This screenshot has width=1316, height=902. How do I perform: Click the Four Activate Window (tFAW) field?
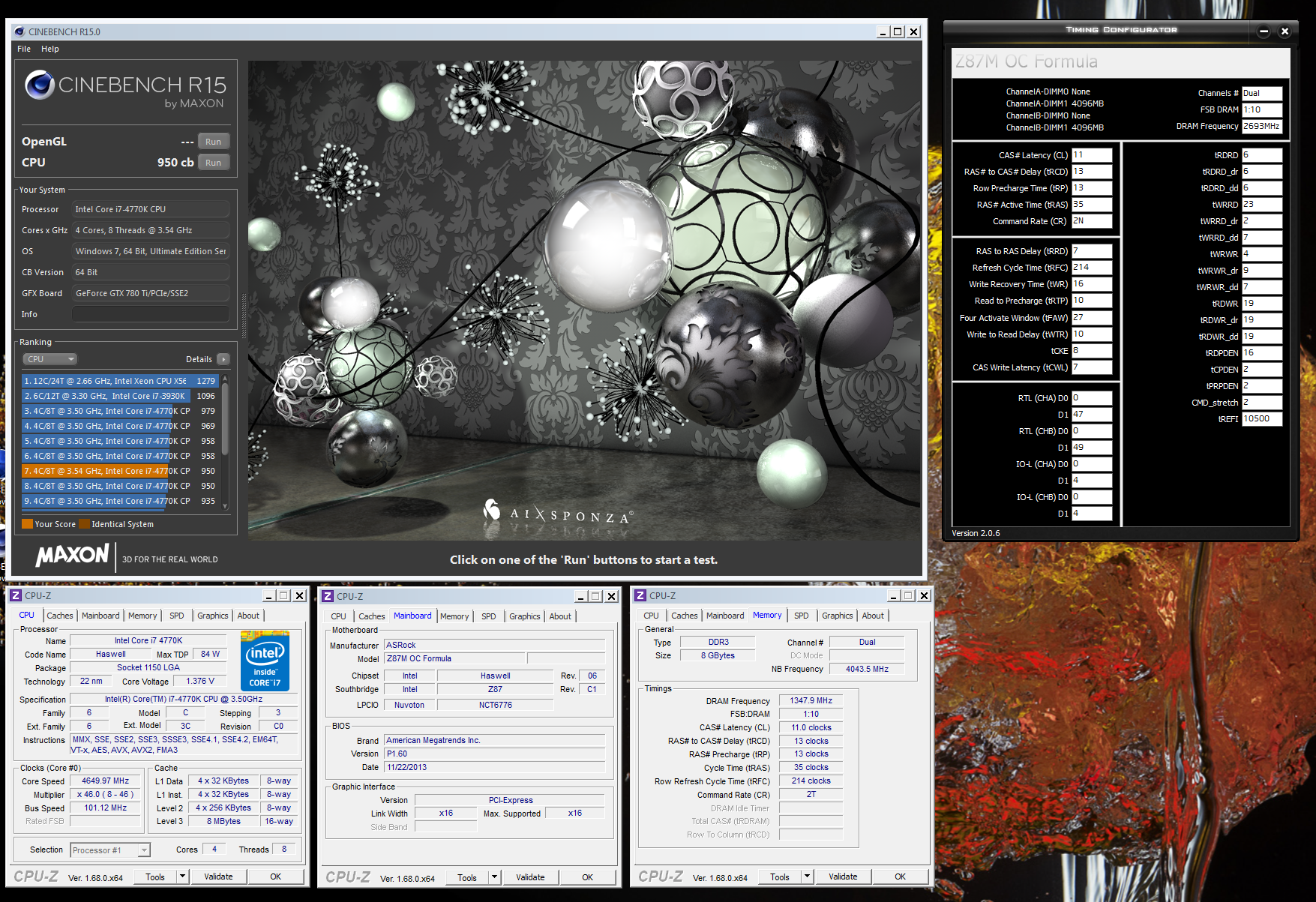1092,318
